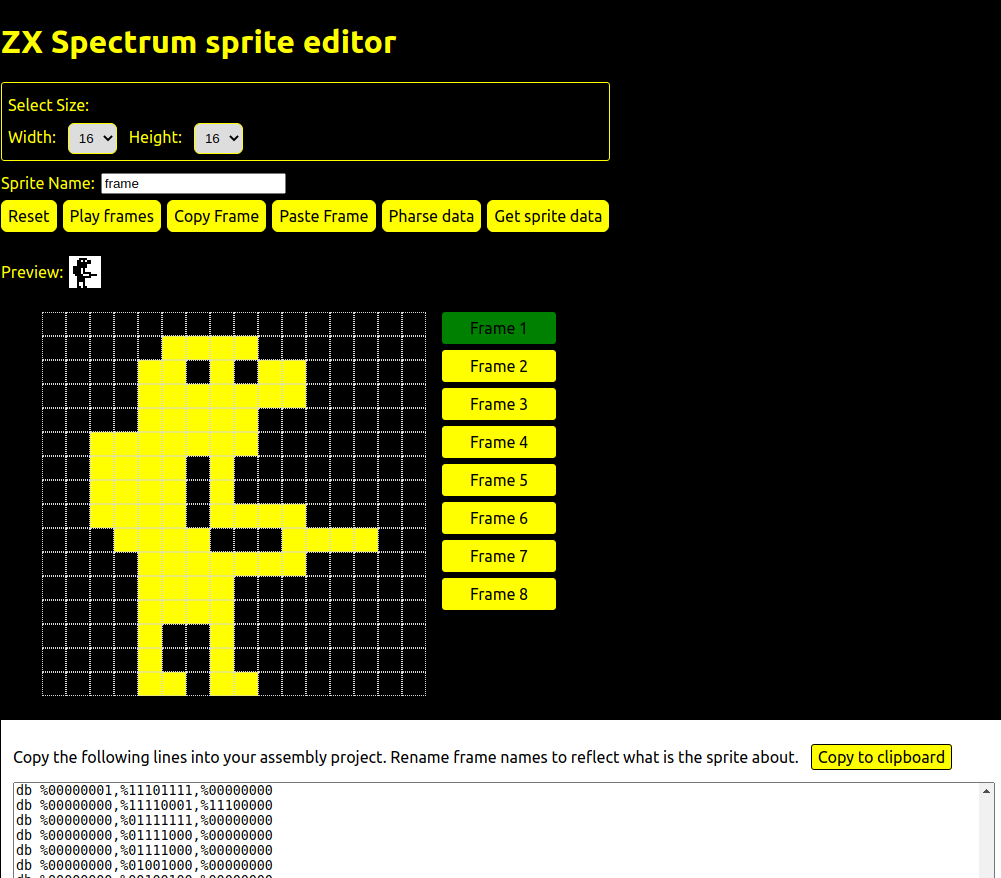Switch to Frame 7

coord(499,556)
